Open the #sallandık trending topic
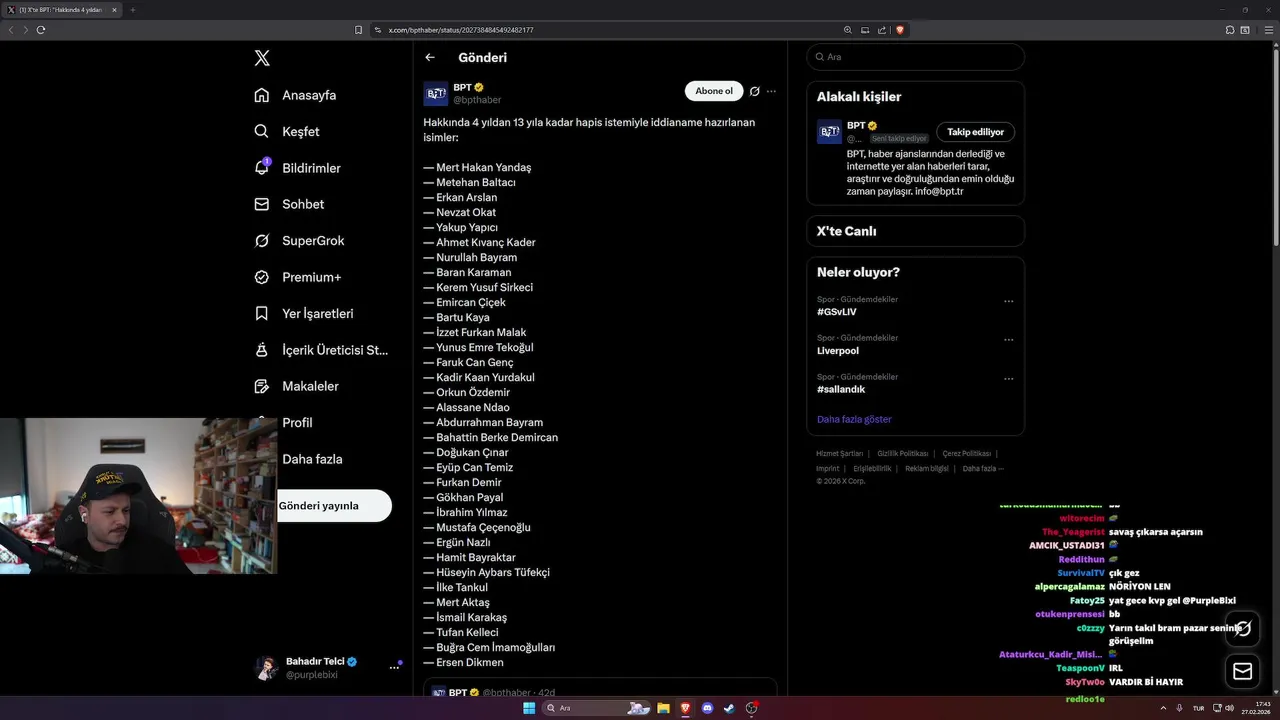 coord(841,390)
